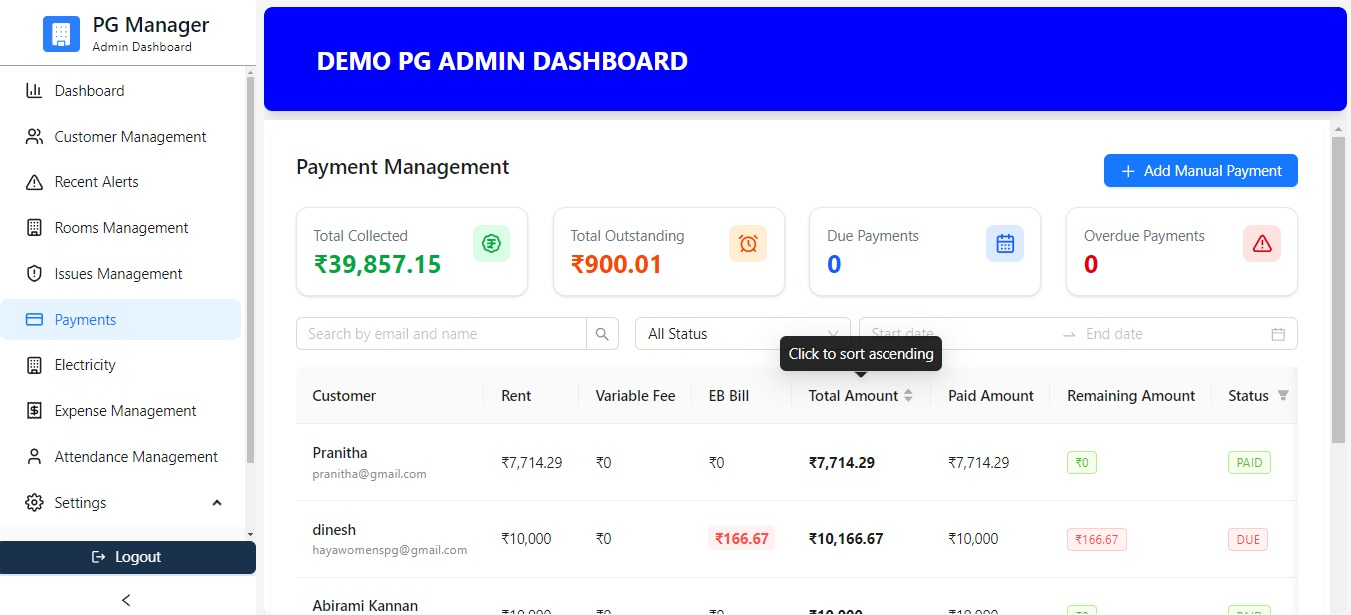Open the Status column filter
Viewport: 1351px width, 615px height.
click(1281, 396)
